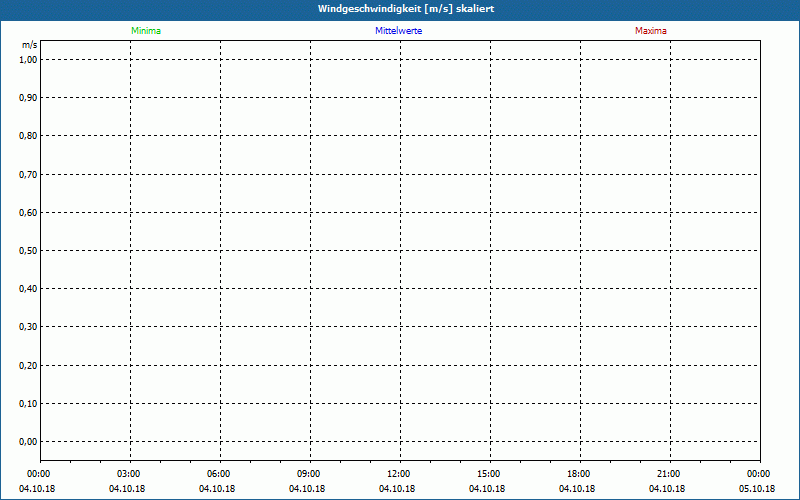Jump to the 12:00 time marker

pos(399,474)
